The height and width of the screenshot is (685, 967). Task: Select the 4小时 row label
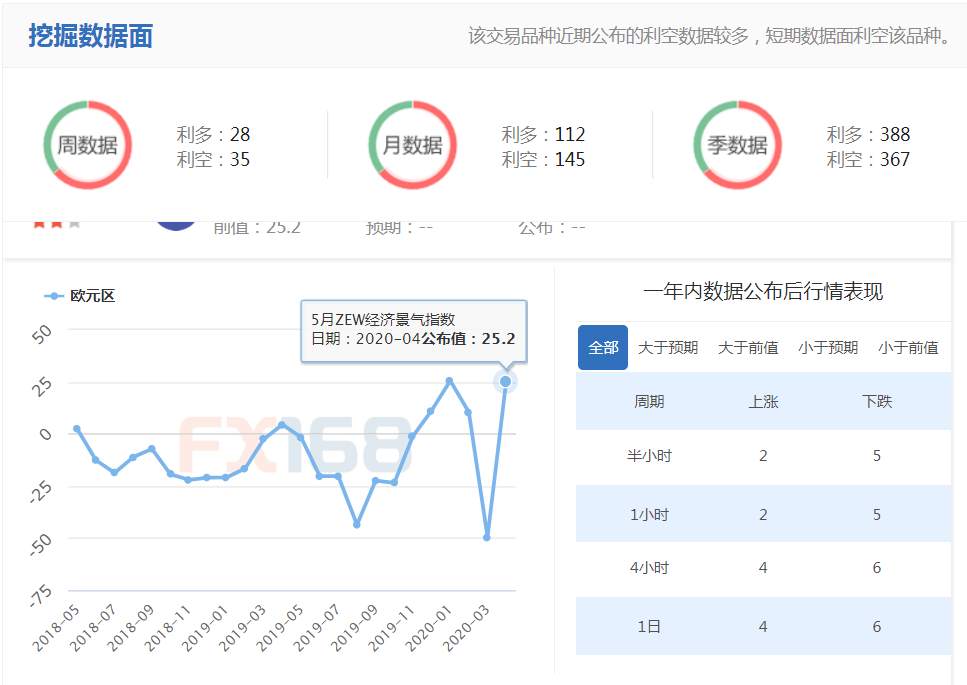coord(649,567)
